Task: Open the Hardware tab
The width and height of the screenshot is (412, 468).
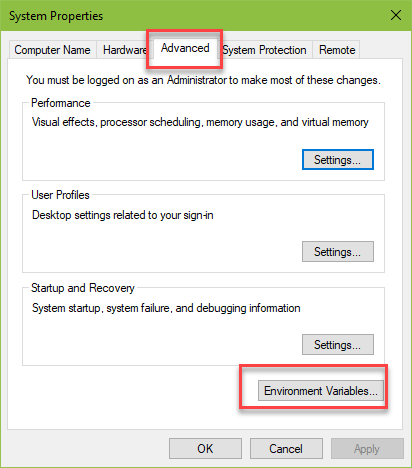Action: [125, 50]
